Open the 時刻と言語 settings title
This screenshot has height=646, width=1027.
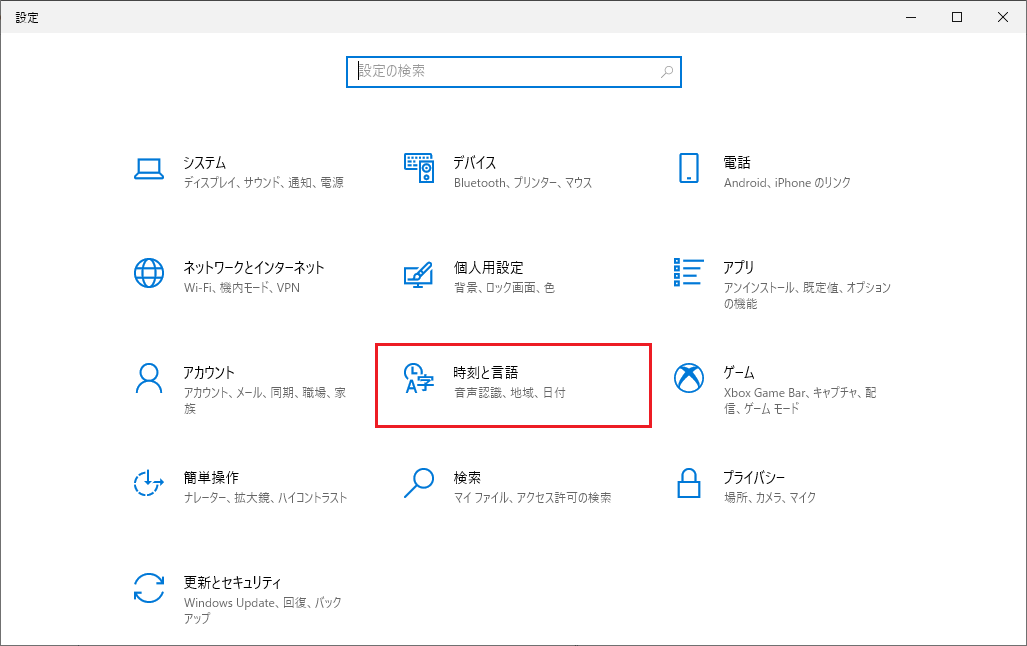tap(485, 373)
